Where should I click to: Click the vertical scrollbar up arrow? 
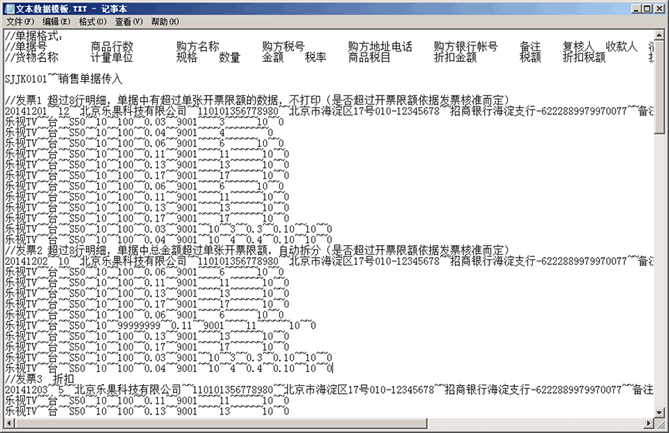pyautogui.click(x=661, y=35)
